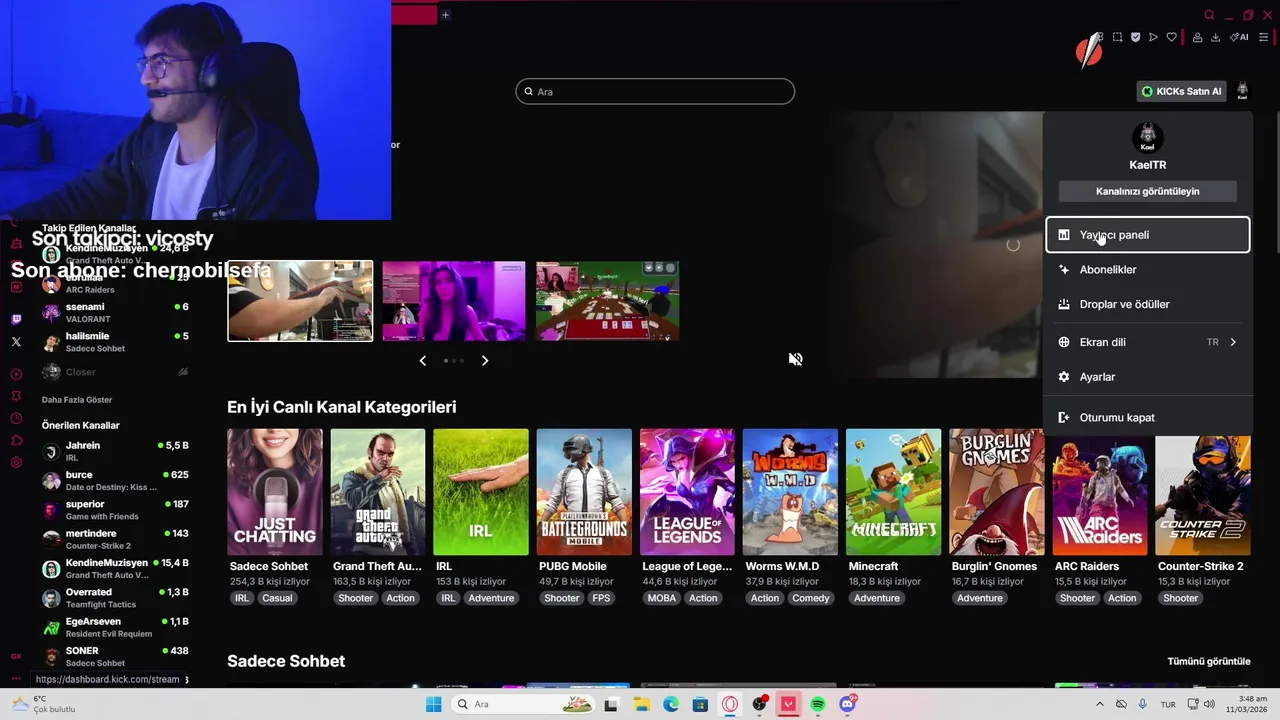The image size is (1280, 720).
Task: Open GX Corner icon in Opera sidebar
Action: 16,656
